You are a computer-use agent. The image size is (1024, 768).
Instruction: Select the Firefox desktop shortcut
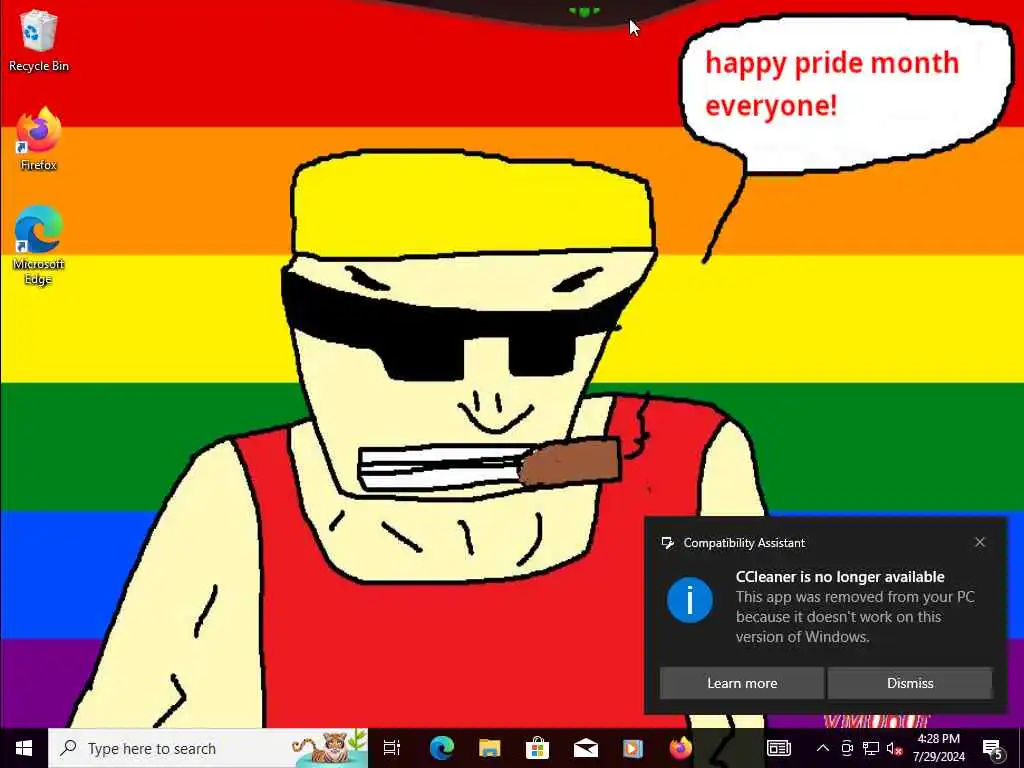pyautogui.click(x=39, y=139)
